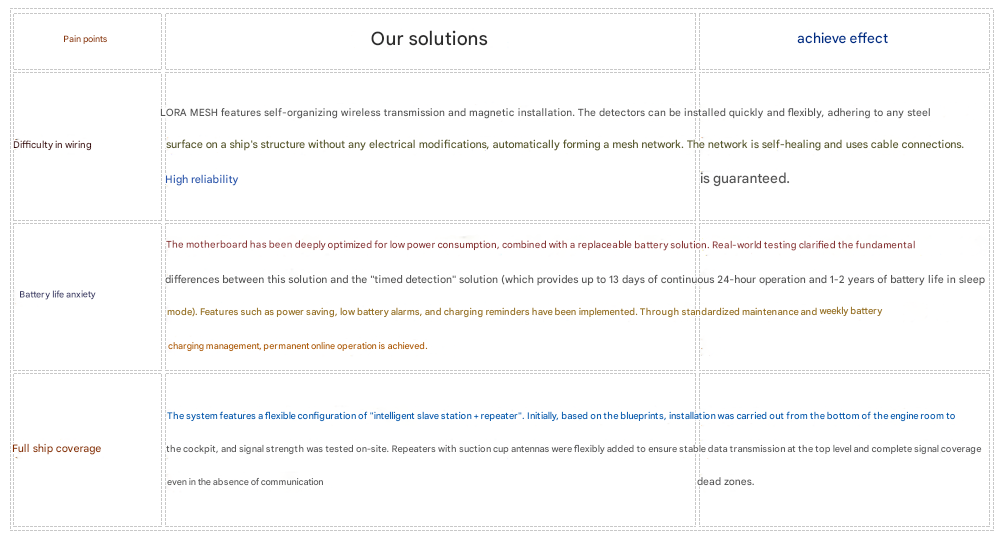Image resolution: width=1006 pixels, height=540 pixels.
Task: Click the "charging management, permanent online" line
Action: 297,346
